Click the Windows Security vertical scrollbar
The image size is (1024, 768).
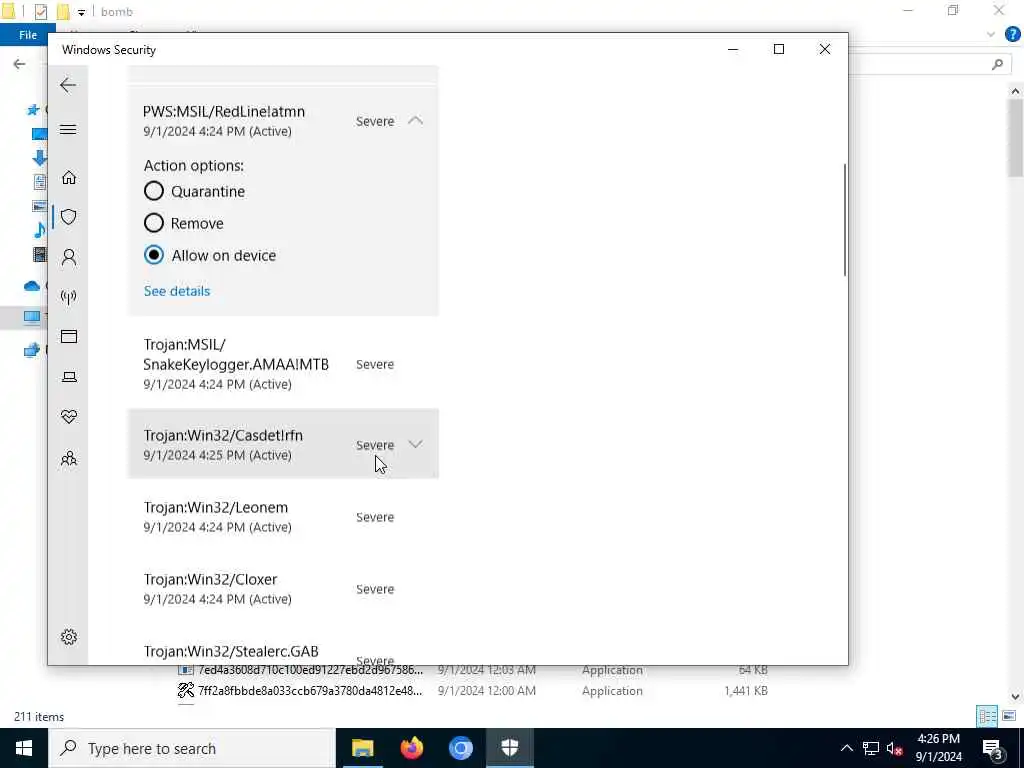(x=844, y=219)
